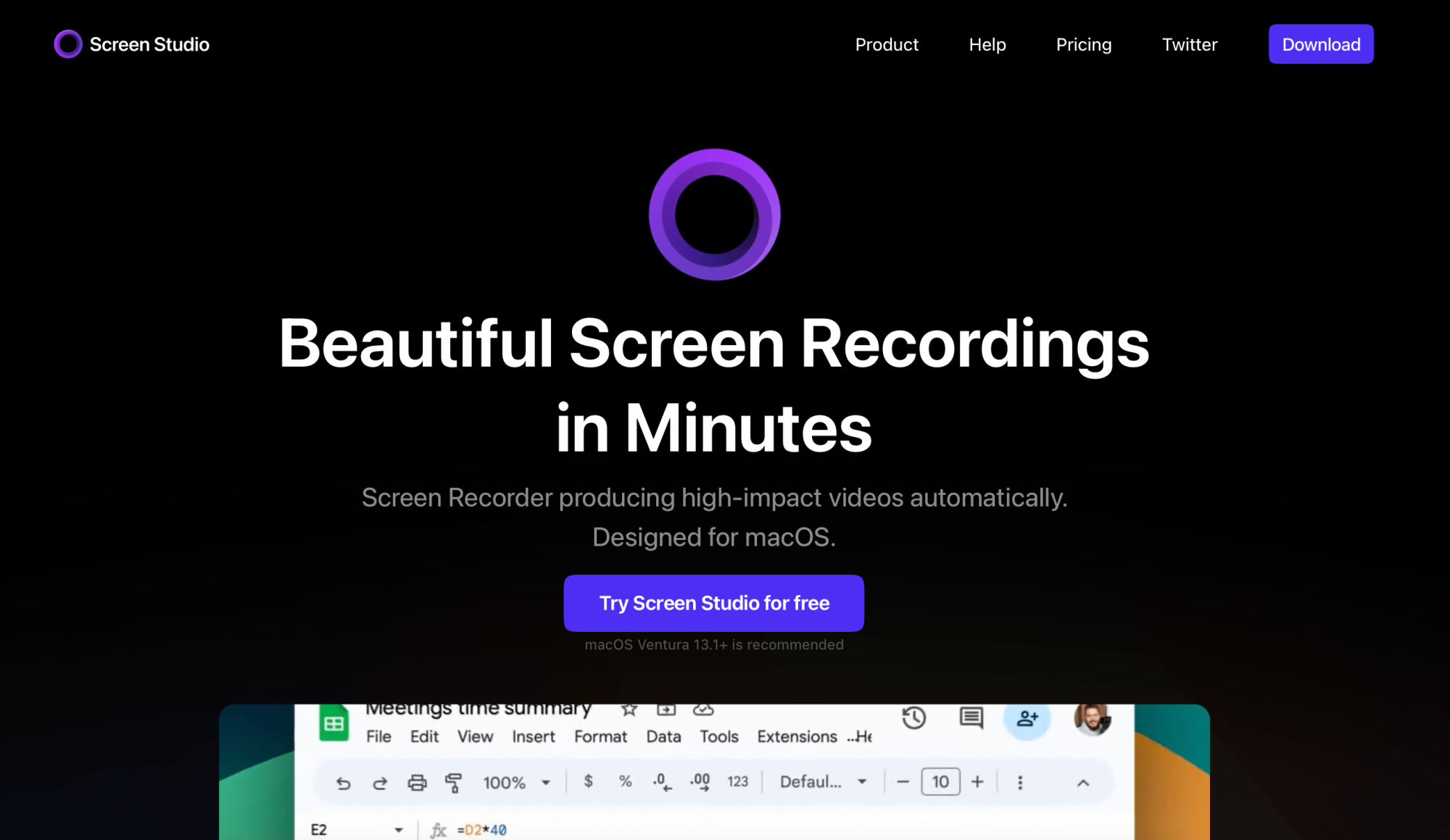Click the green Google Sheets icon
Viewport: 1450px width, 840px height.
click(333, 723)
